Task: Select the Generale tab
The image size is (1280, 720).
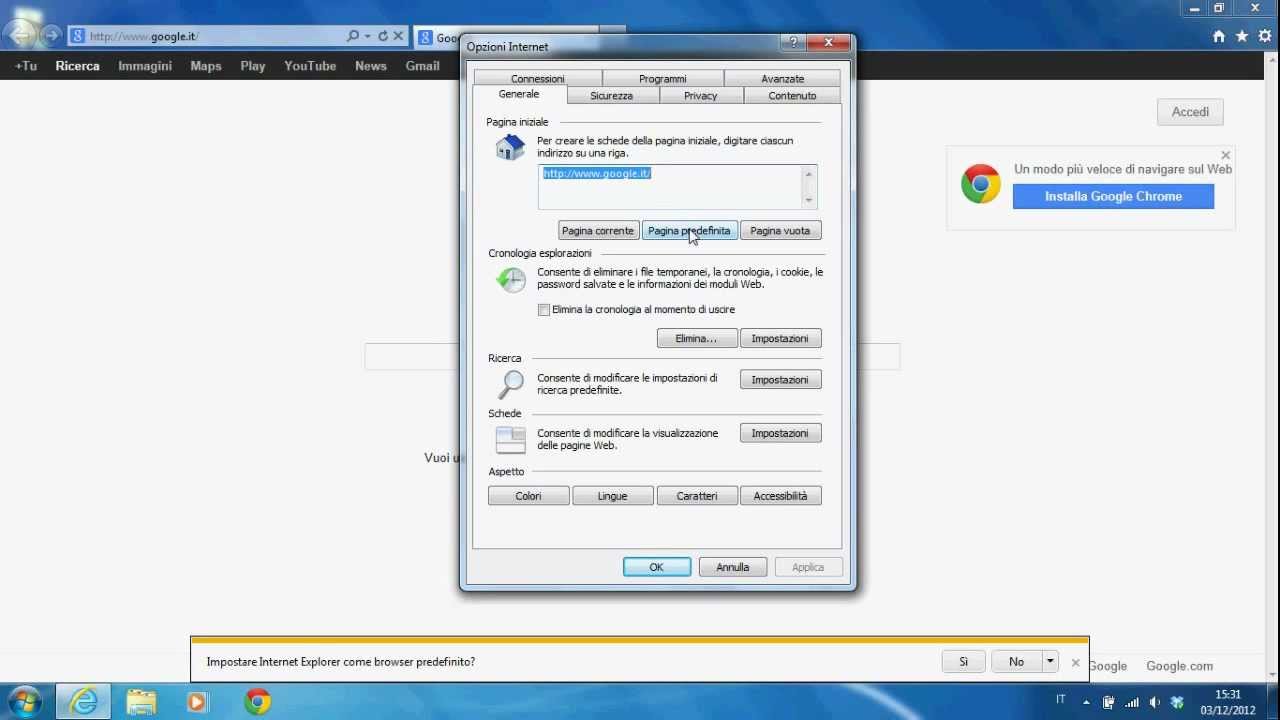Action: coord(519,94)
